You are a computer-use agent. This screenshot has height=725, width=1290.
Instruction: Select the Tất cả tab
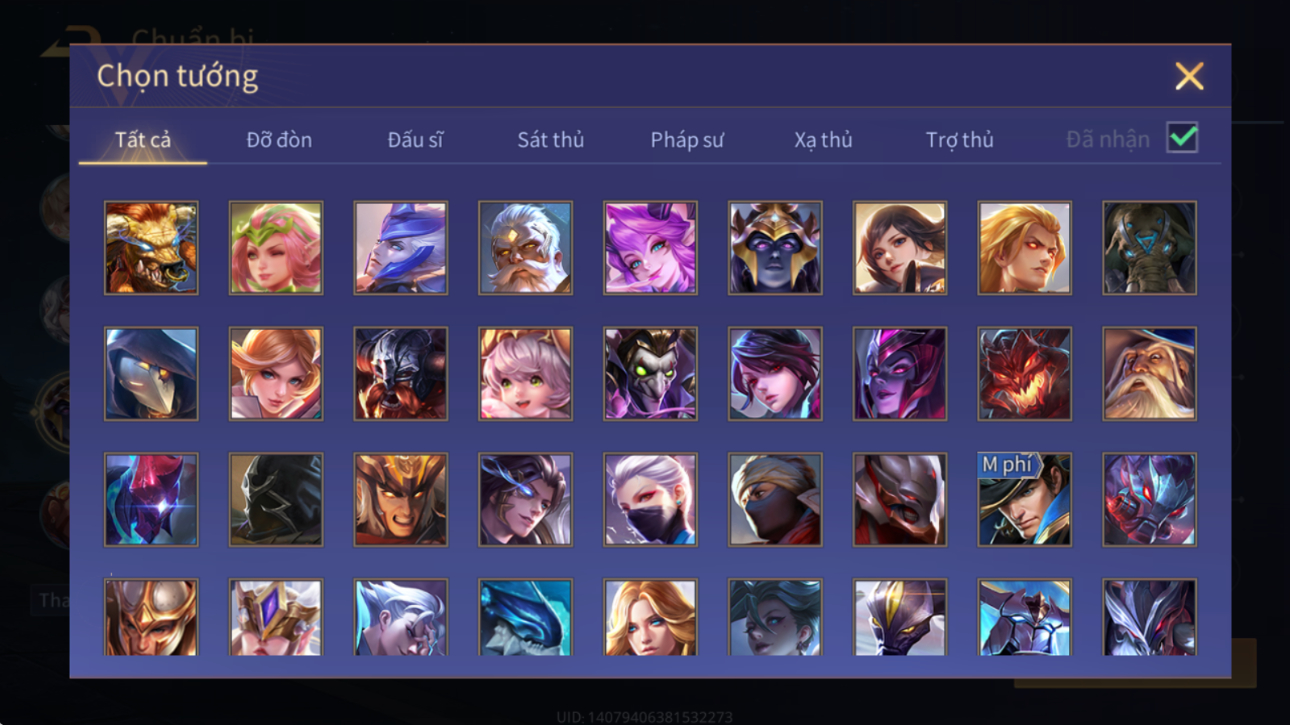143,140
